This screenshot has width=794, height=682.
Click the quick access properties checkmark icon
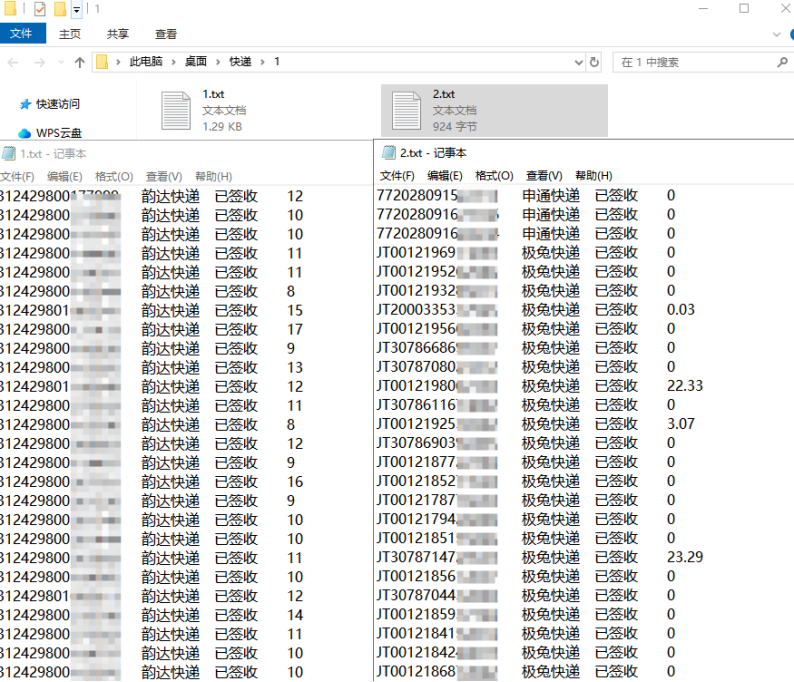point(39,9)
